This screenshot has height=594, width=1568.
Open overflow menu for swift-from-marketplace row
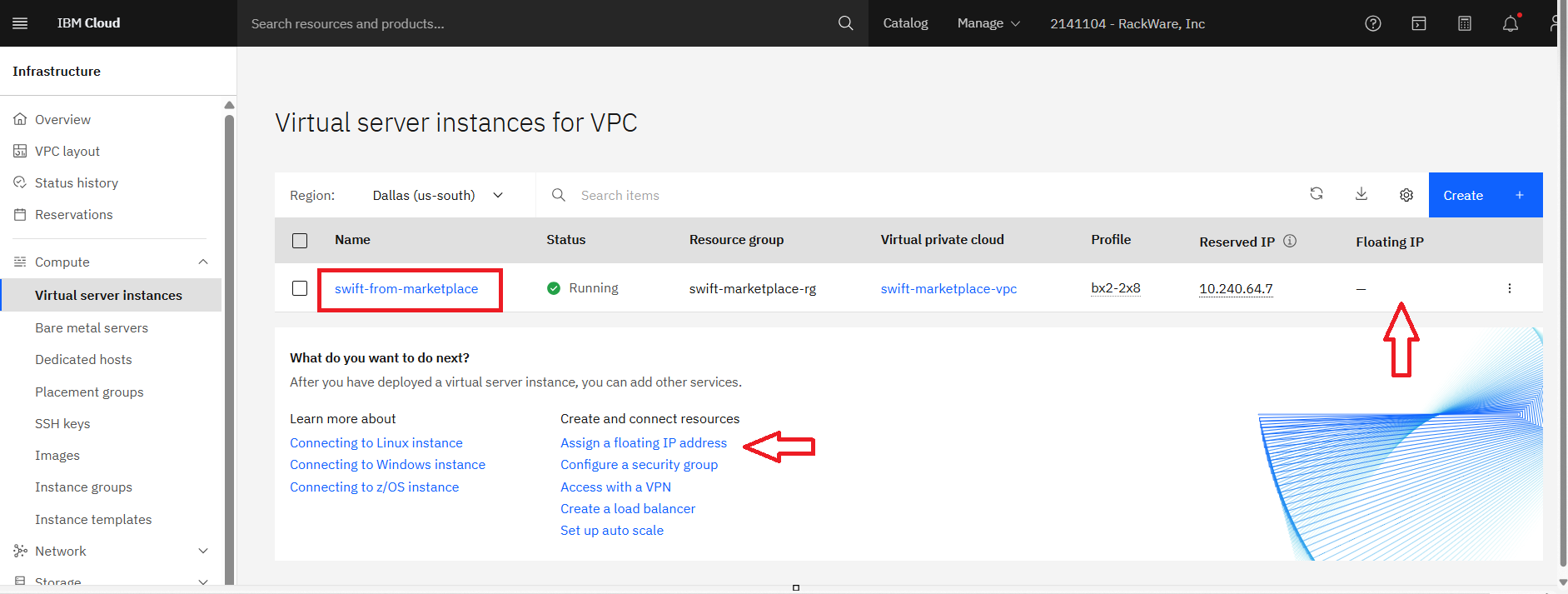tap(1509, 288)
